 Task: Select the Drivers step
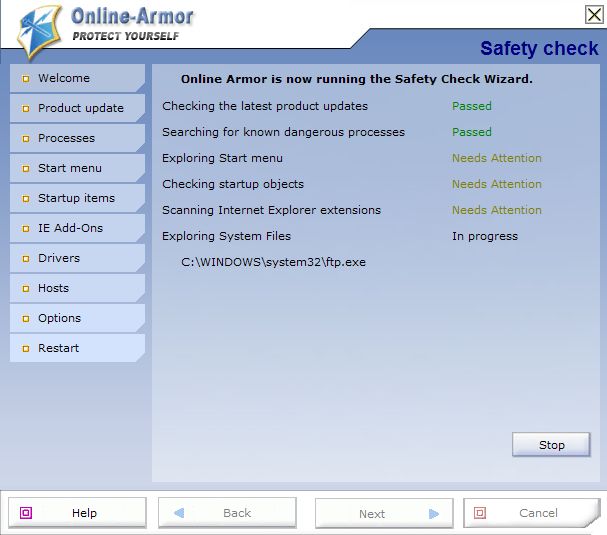(x=77, y=258)
